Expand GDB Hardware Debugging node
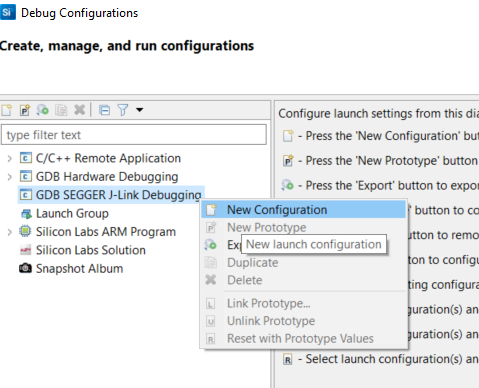Viewport: 479px width, 388px height. (10, 177)
